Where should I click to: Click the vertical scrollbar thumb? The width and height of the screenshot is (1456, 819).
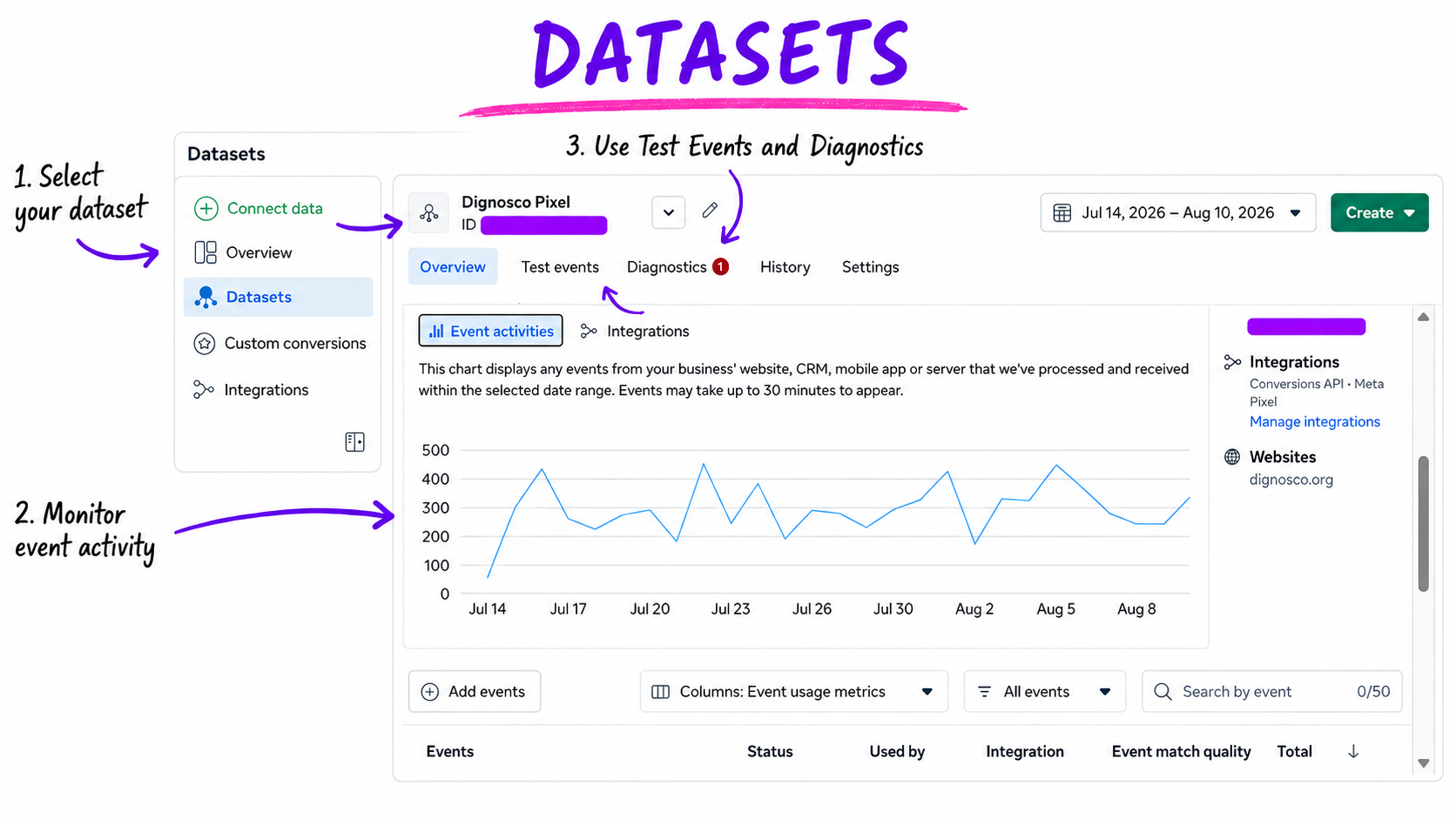click(x=1424, y=523)
